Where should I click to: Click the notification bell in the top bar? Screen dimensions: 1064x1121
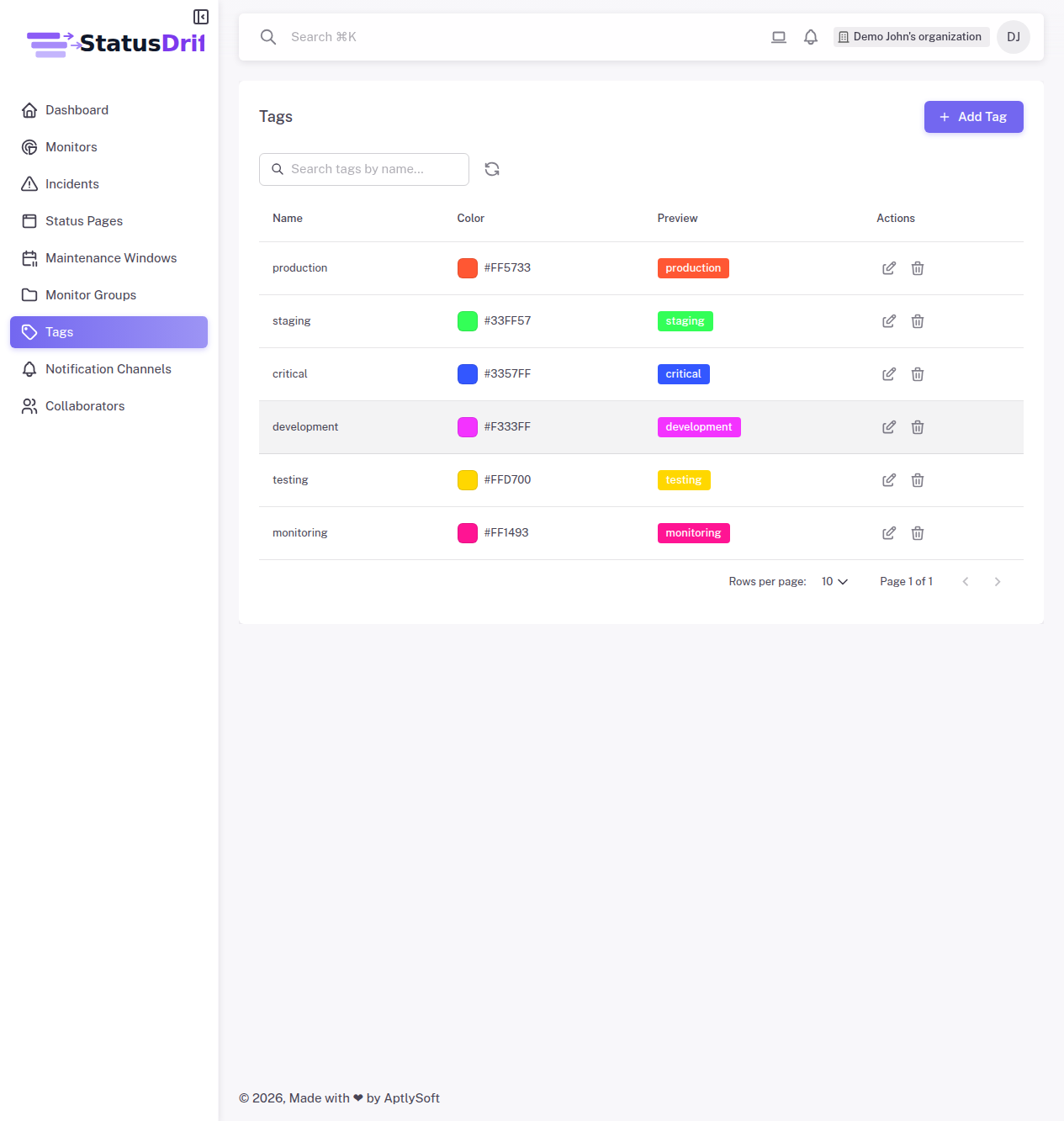810,37
